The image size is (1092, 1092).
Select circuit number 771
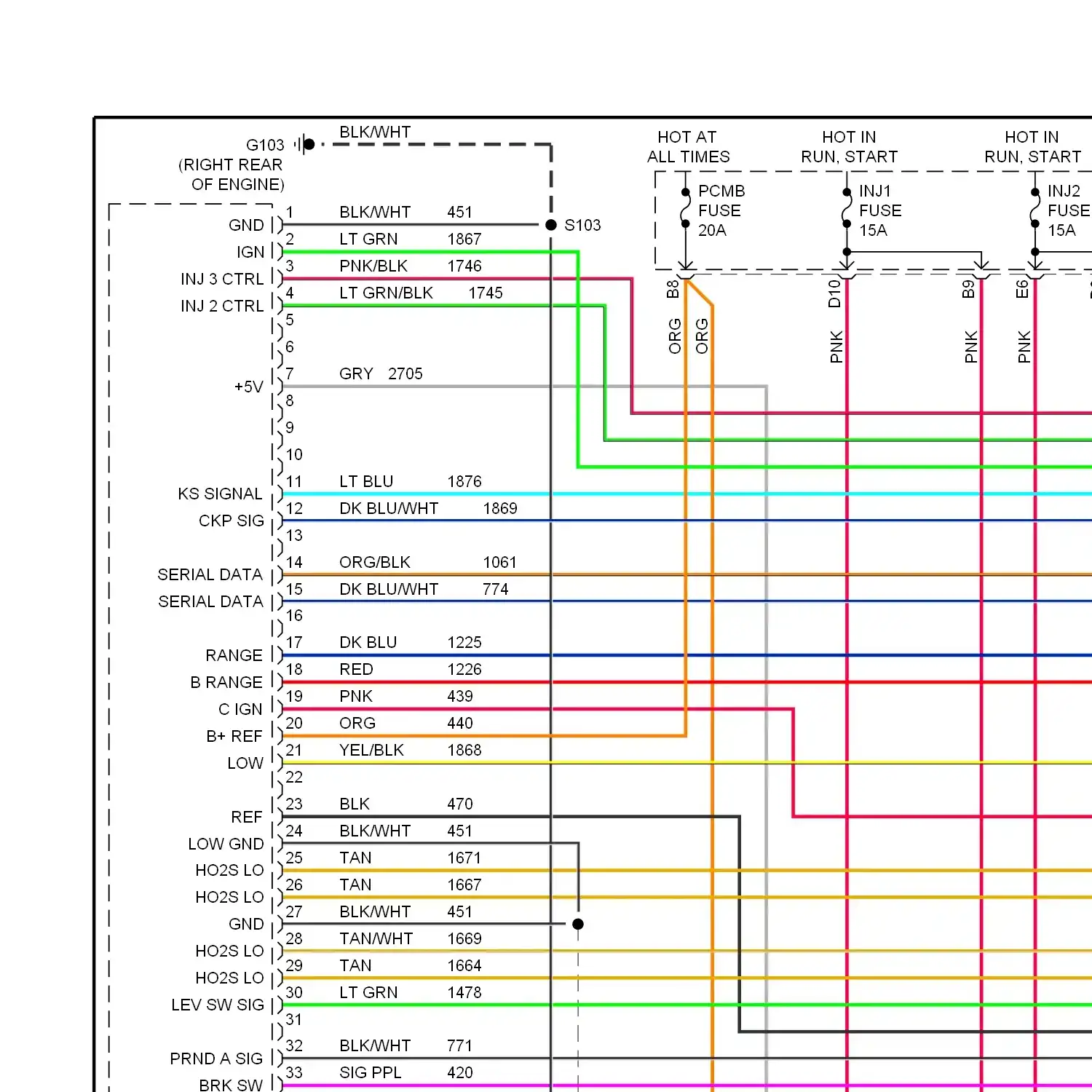pos(460,1045)
